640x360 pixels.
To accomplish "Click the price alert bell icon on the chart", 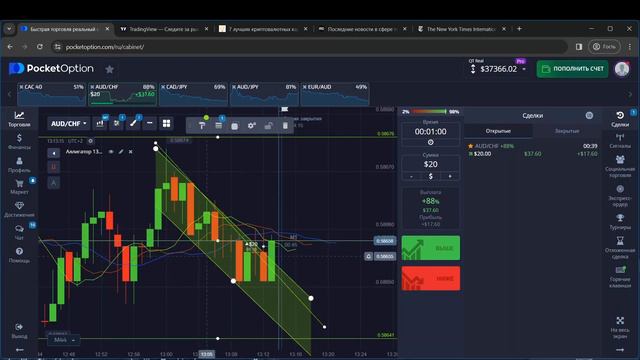I will coord(369,256).
